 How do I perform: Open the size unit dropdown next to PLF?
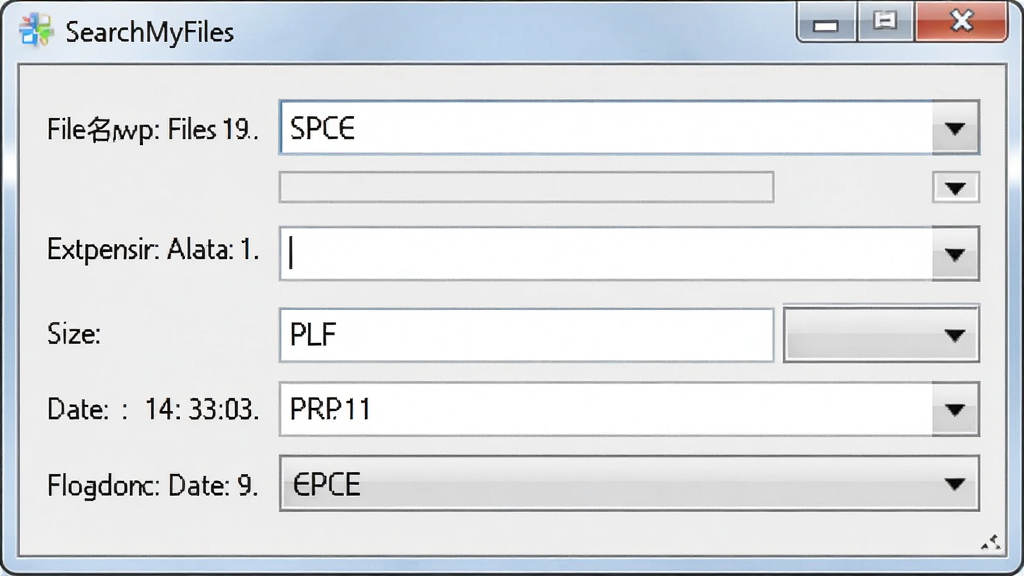[881, 334]
